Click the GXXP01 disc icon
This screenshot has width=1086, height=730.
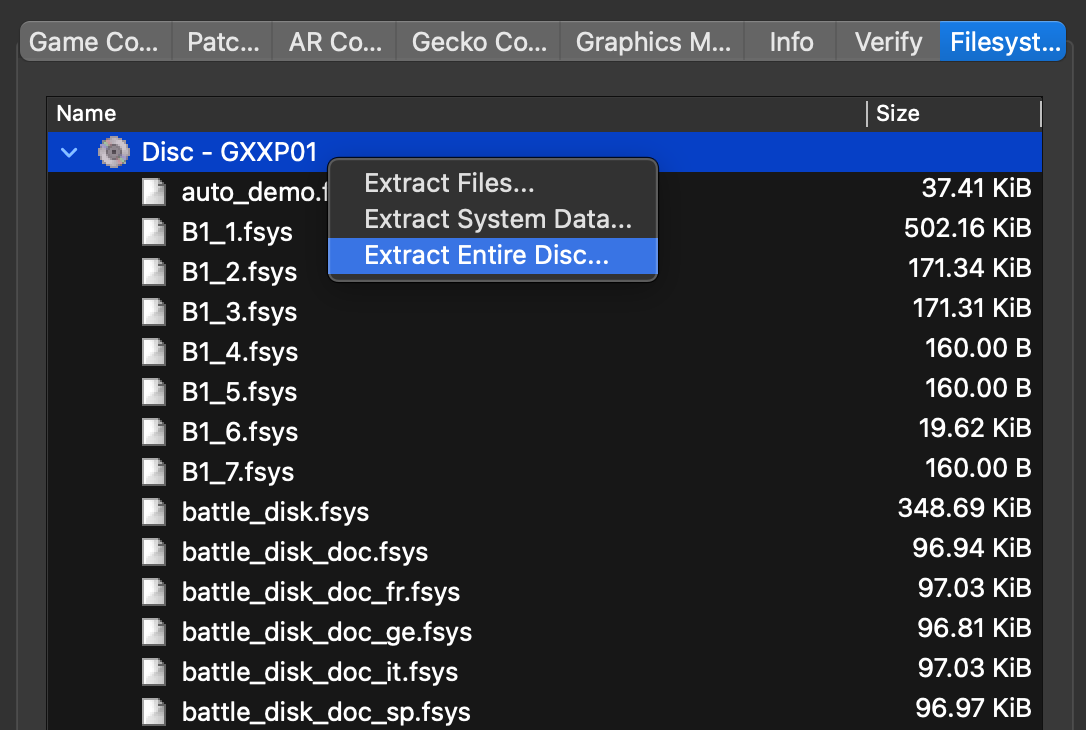point(114,152)
